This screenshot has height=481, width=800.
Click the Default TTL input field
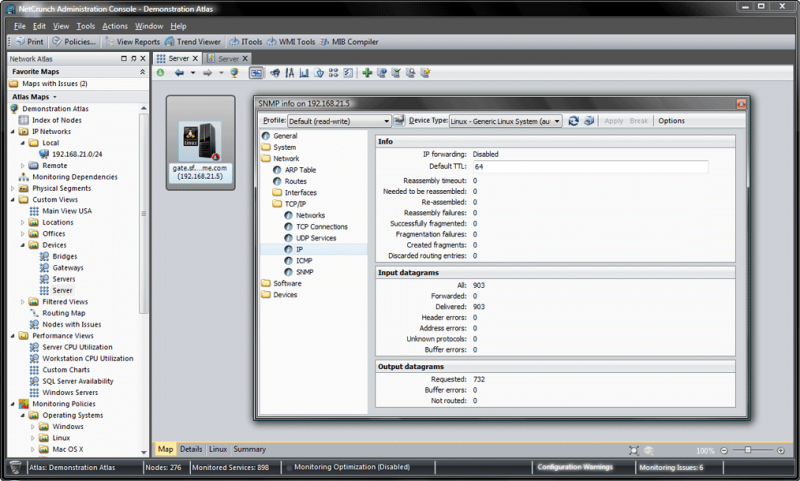click(x=590, y=167)
